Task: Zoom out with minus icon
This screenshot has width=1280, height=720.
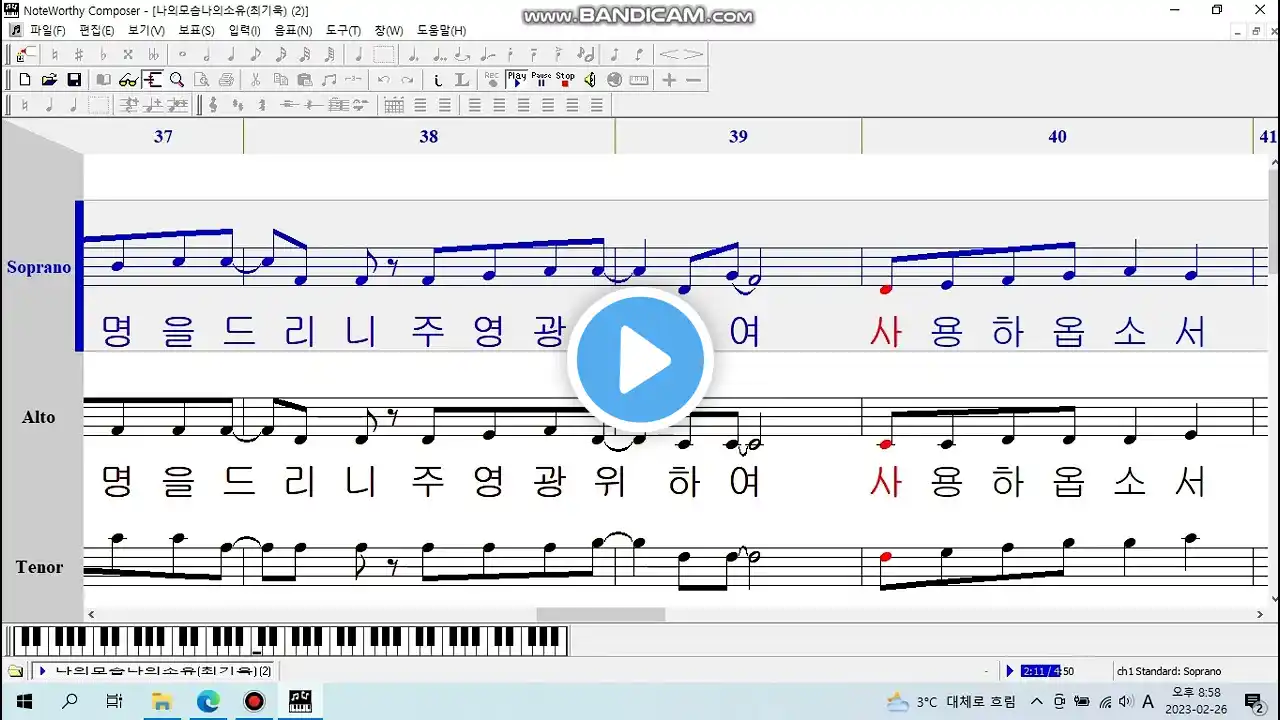Action: coord(694,80)
